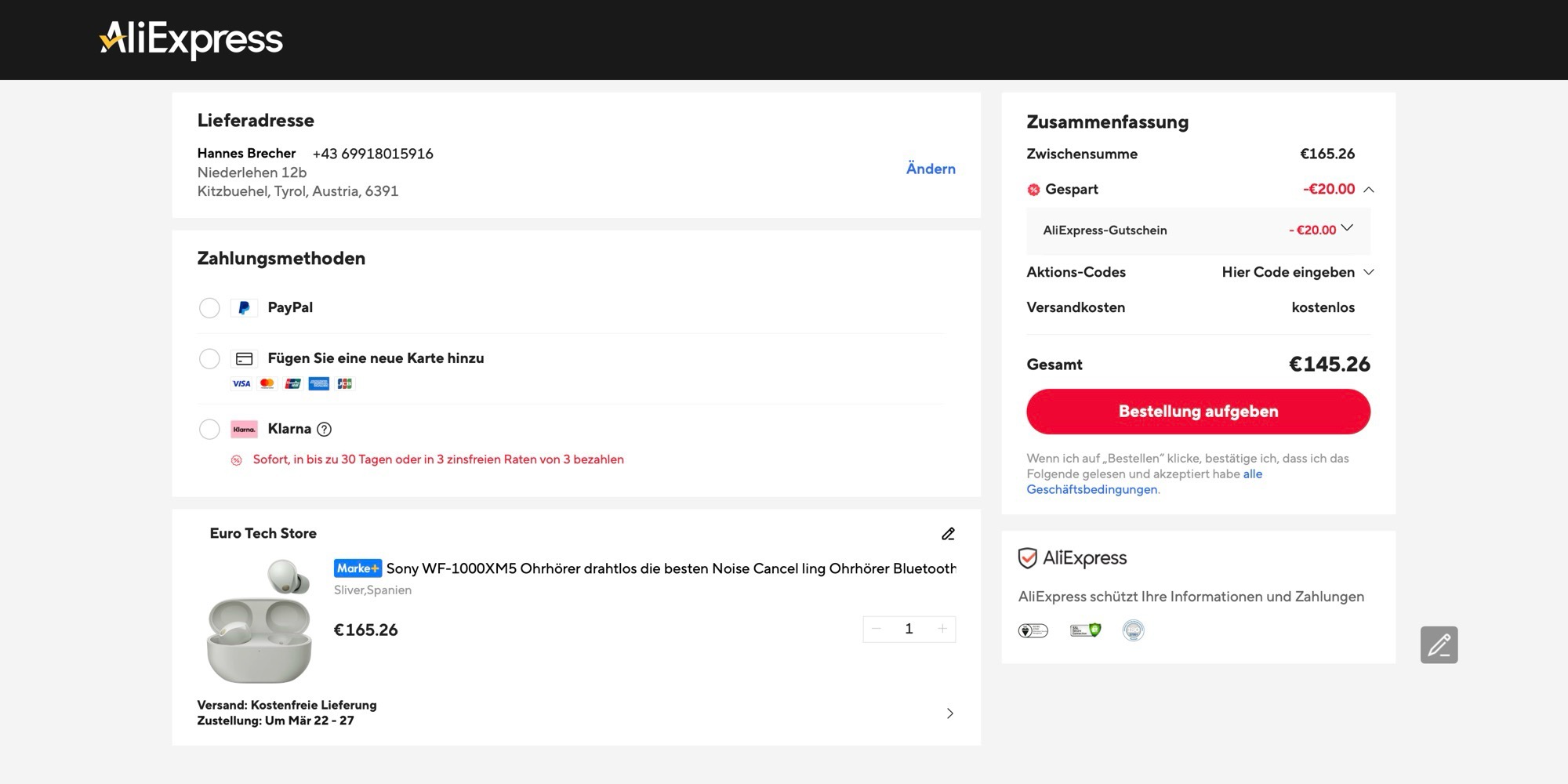
Task: Select the PayPal payment radio button
Action: [x=209, y=308]
